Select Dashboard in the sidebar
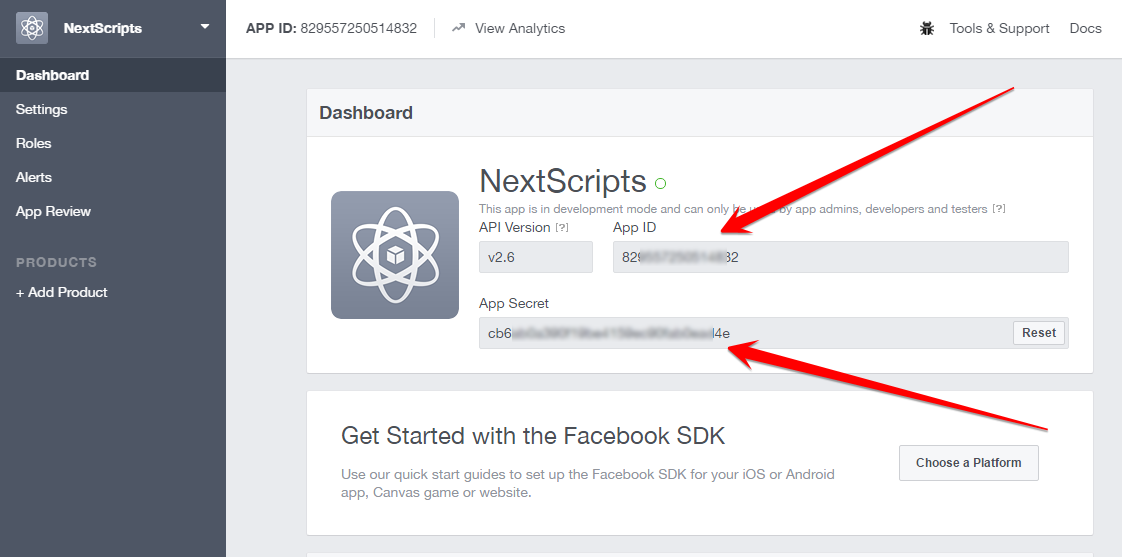 coord(112,75)
